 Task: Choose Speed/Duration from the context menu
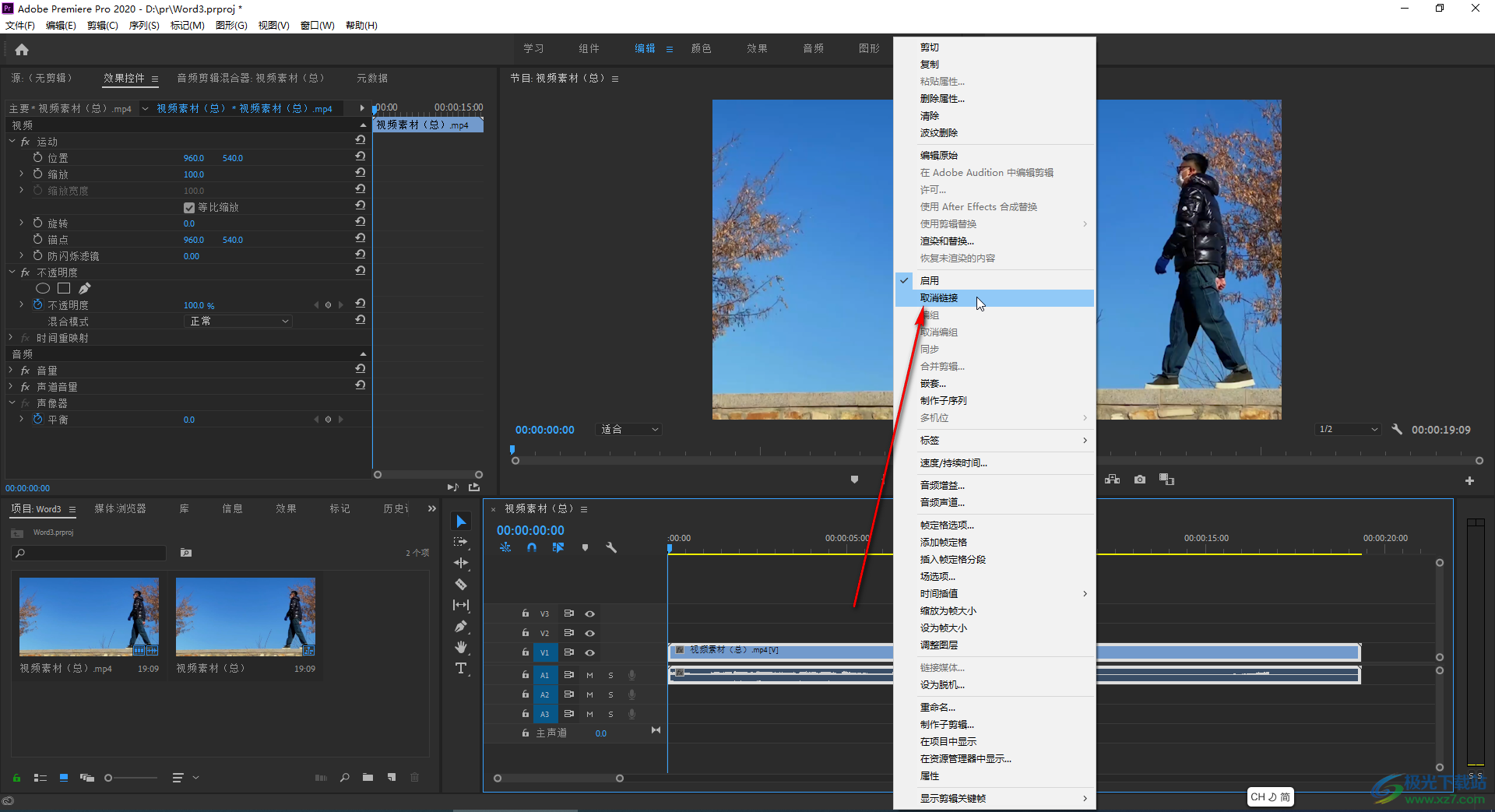click(994, 462)
